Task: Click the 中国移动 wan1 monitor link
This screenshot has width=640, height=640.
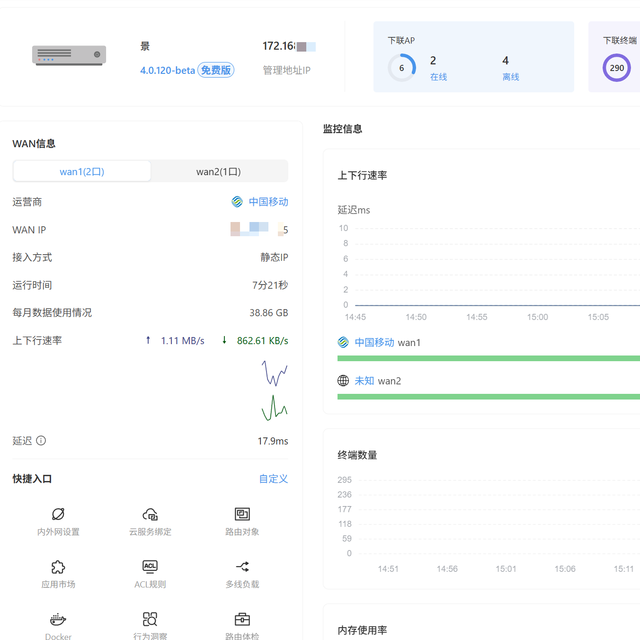Action: (374, 342)
